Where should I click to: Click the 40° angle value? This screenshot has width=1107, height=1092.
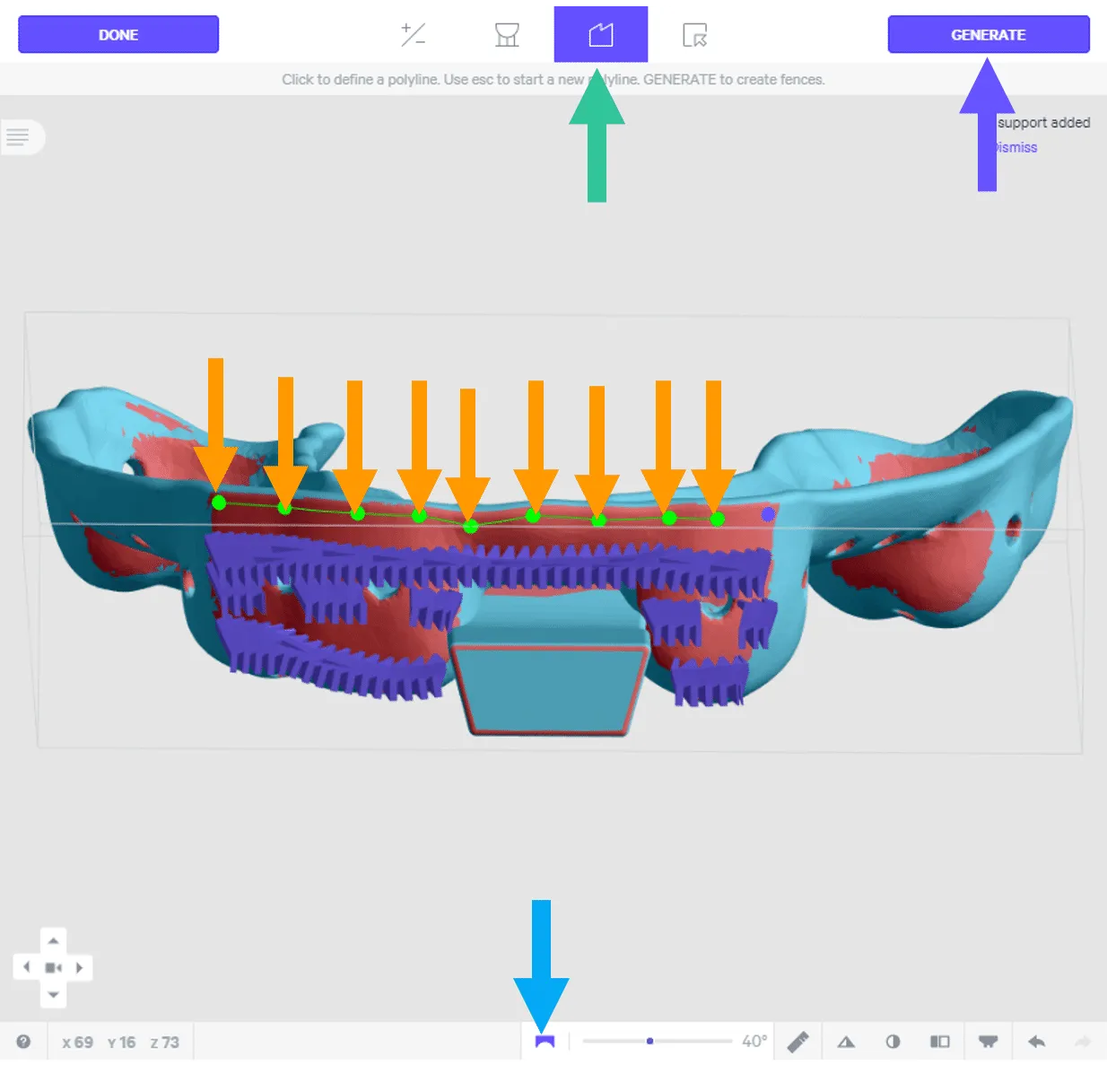coord(754,1041)
